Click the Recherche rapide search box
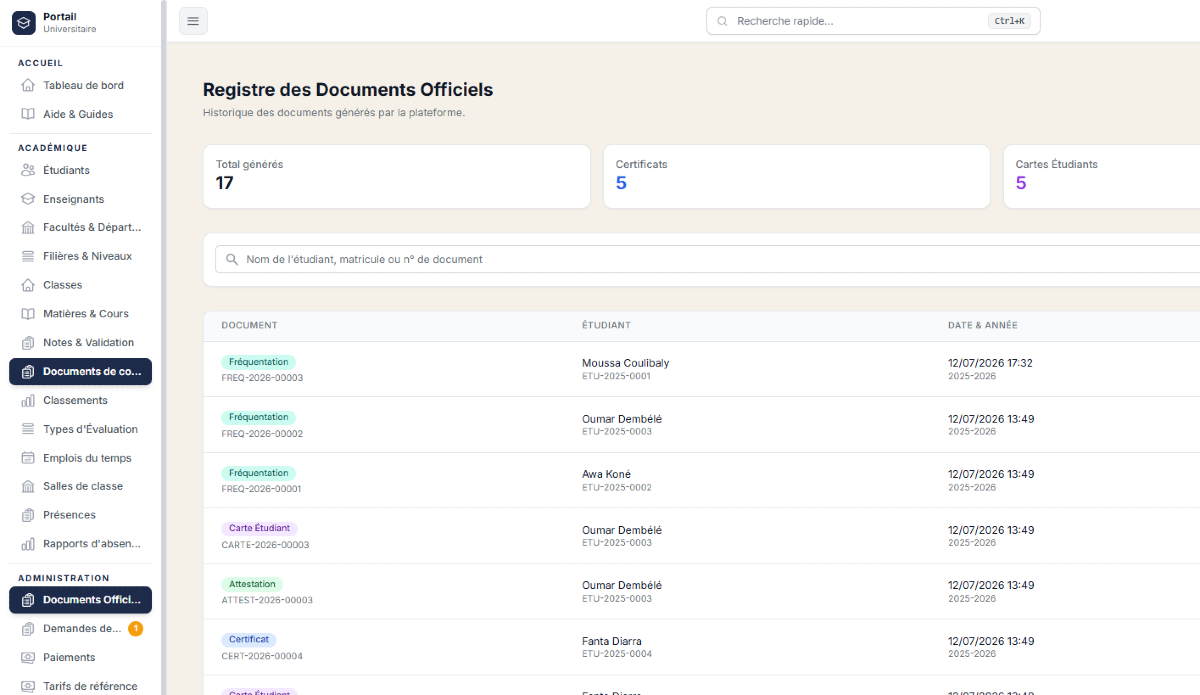Viewport: 1200px width, 695px height. [873, 21]
